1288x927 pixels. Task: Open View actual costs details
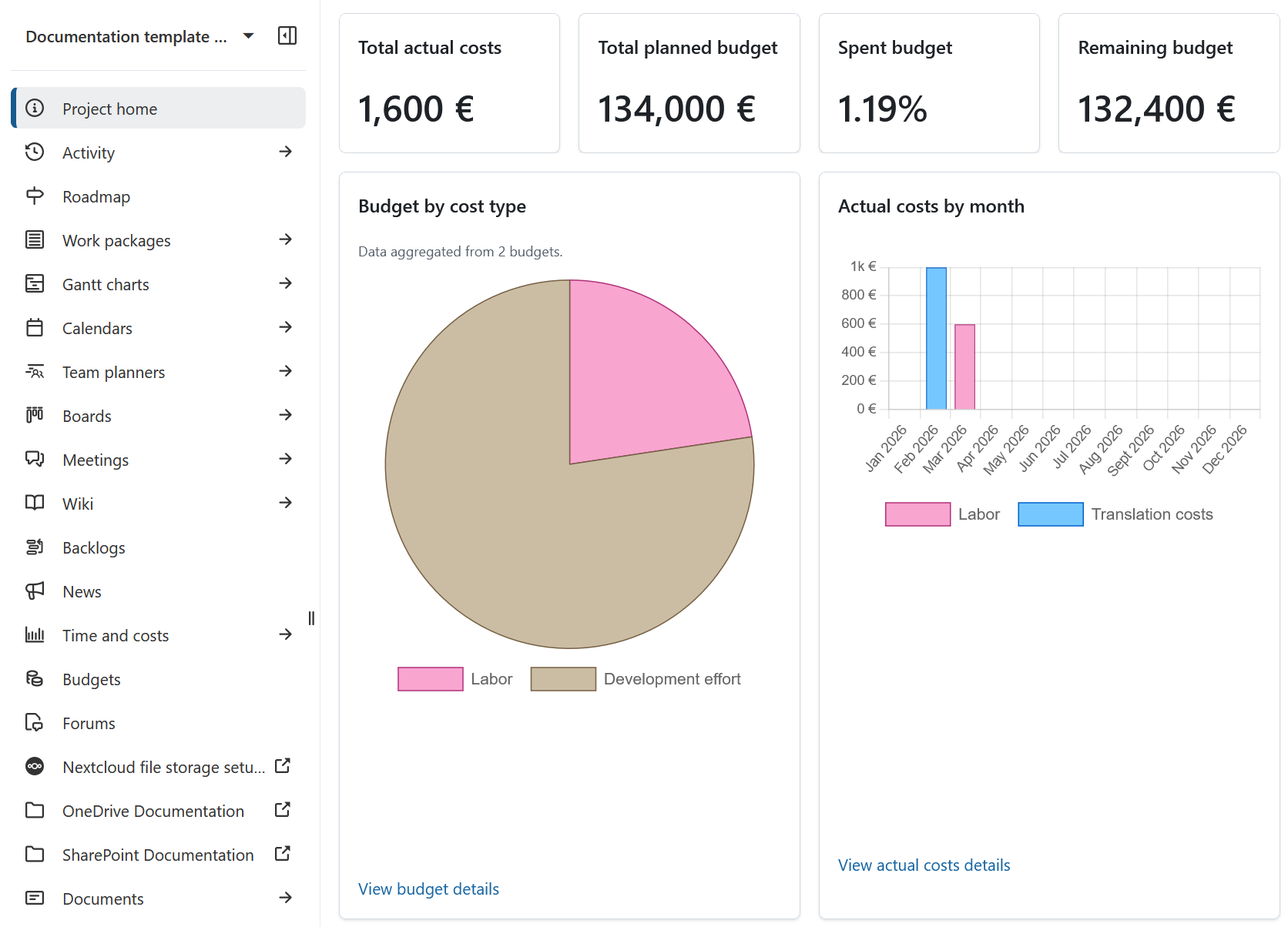click(923, 865)
